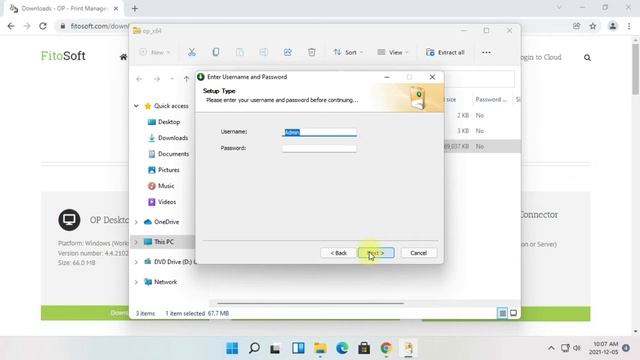Viewport: 640px width, 360px height.
Task: Open Chrome profile avatar menu
Action: click(x=613, y=26)
